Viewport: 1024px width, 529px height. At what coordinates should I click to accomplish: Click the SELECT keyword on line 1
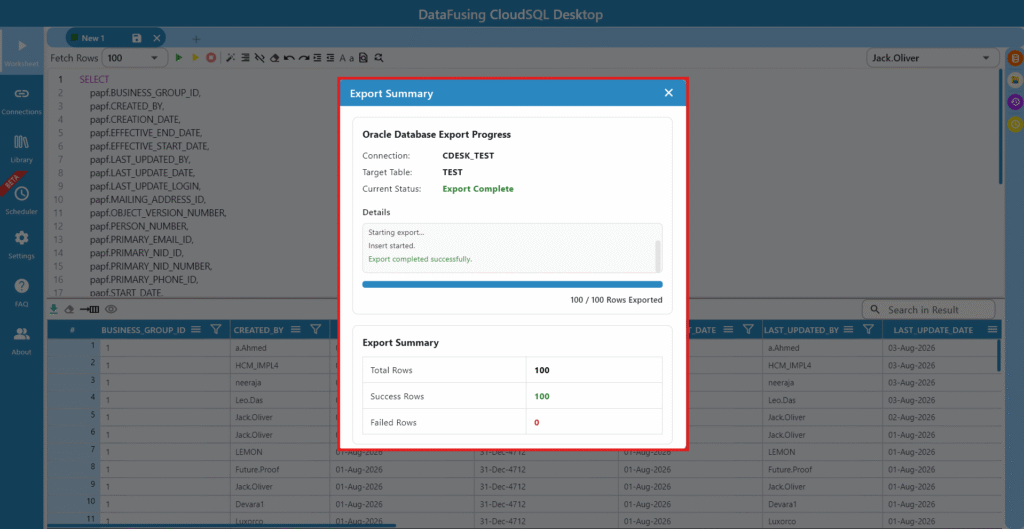[94, 79]
